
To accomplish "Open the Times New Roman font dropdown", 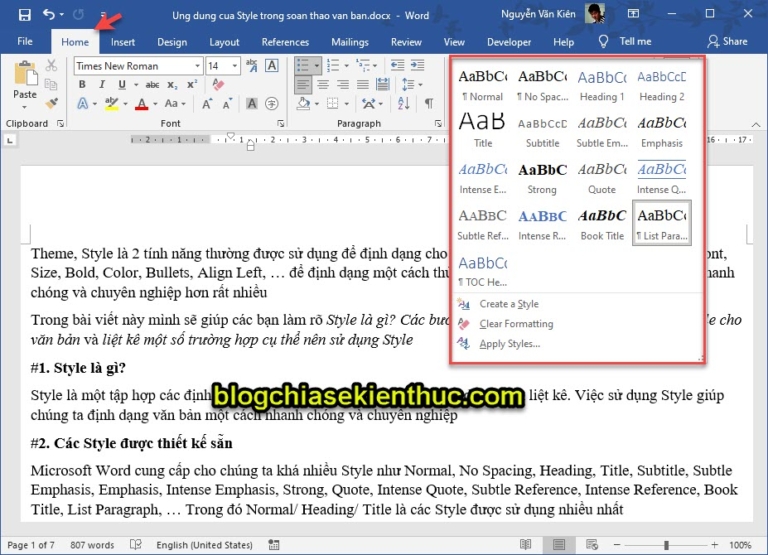I will [197, 66].
